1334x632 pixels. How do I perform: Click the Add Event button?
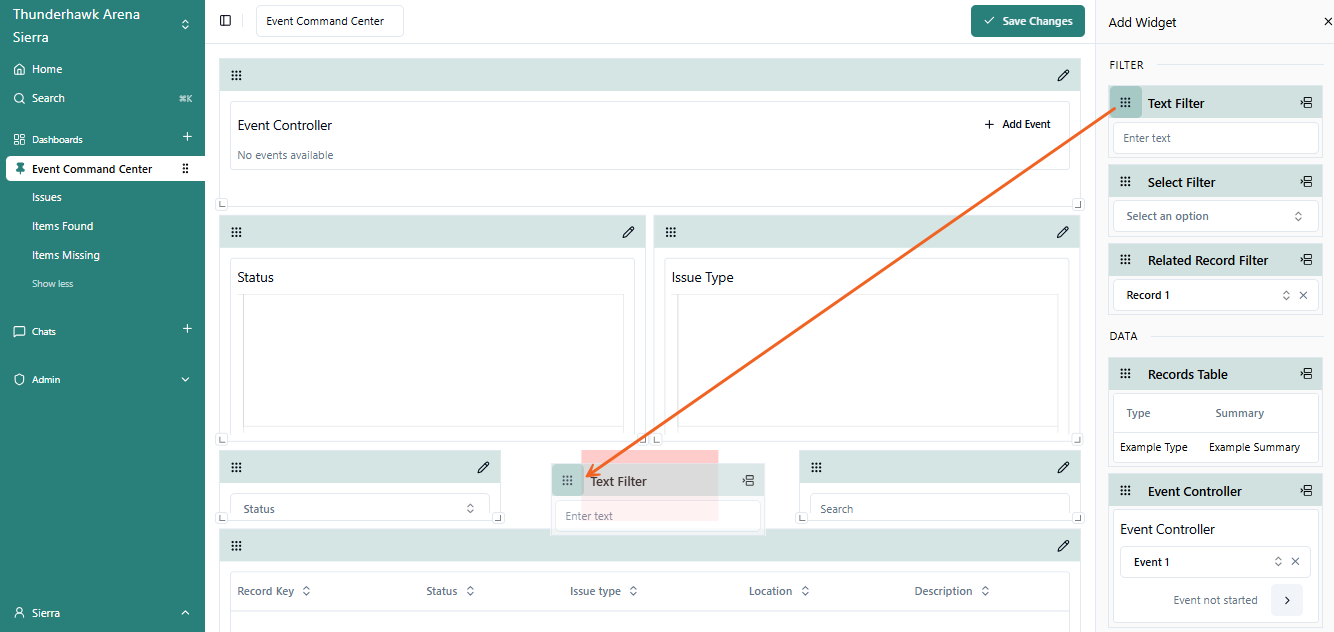[x=1017, y=124]
